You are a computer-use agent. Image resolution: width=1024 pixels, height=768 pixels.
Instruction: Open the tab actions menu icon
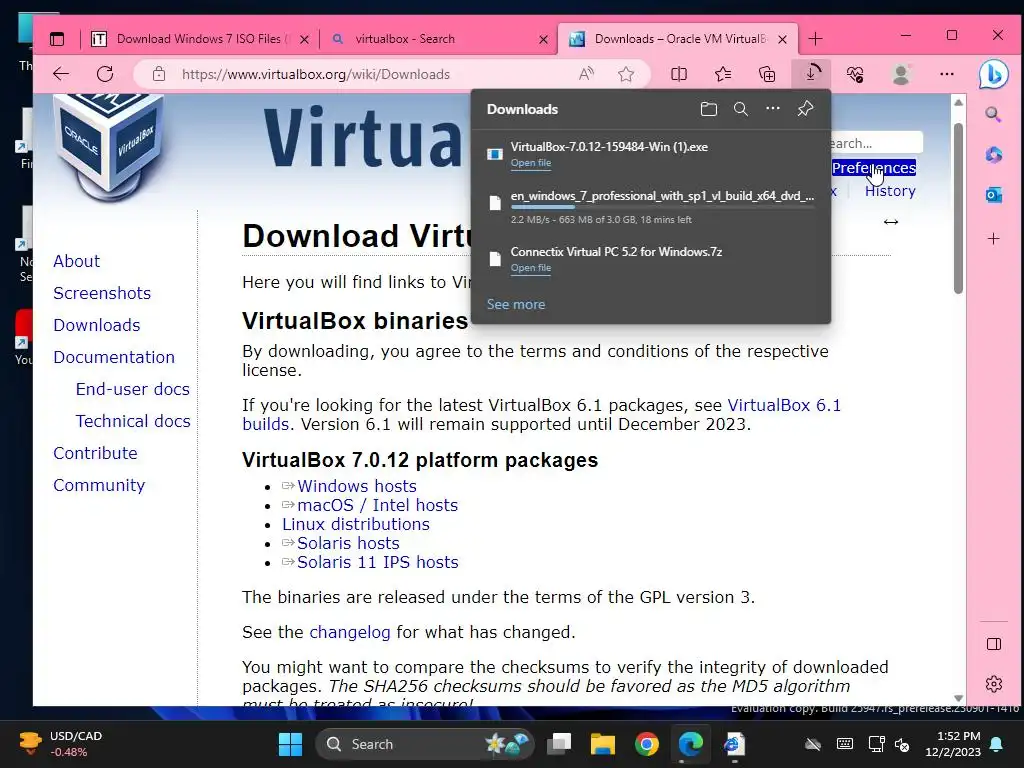(x=57, y=39)
